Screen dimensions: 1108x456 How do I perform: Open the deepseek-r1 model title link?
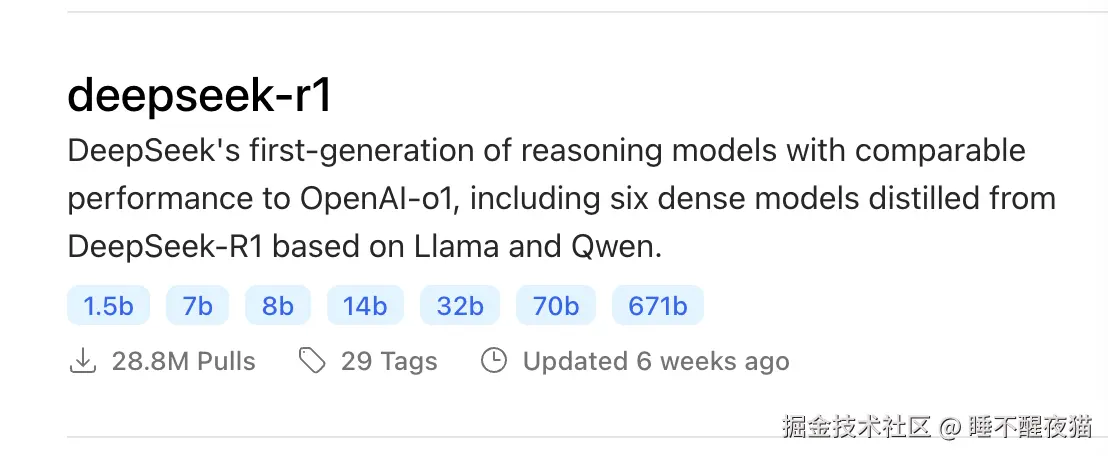click(x=199, y=96)
